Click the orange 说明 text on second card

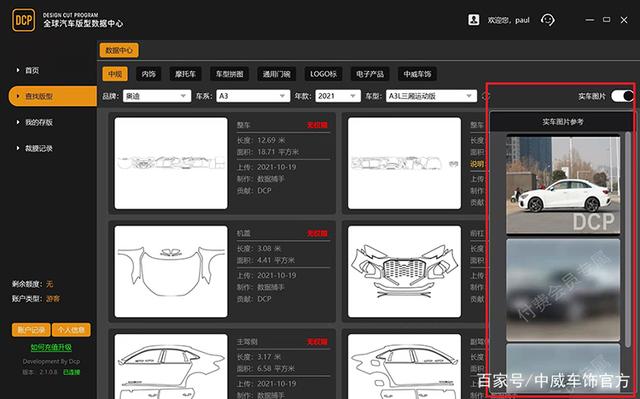pyautogui.click(x=477, y=164)
